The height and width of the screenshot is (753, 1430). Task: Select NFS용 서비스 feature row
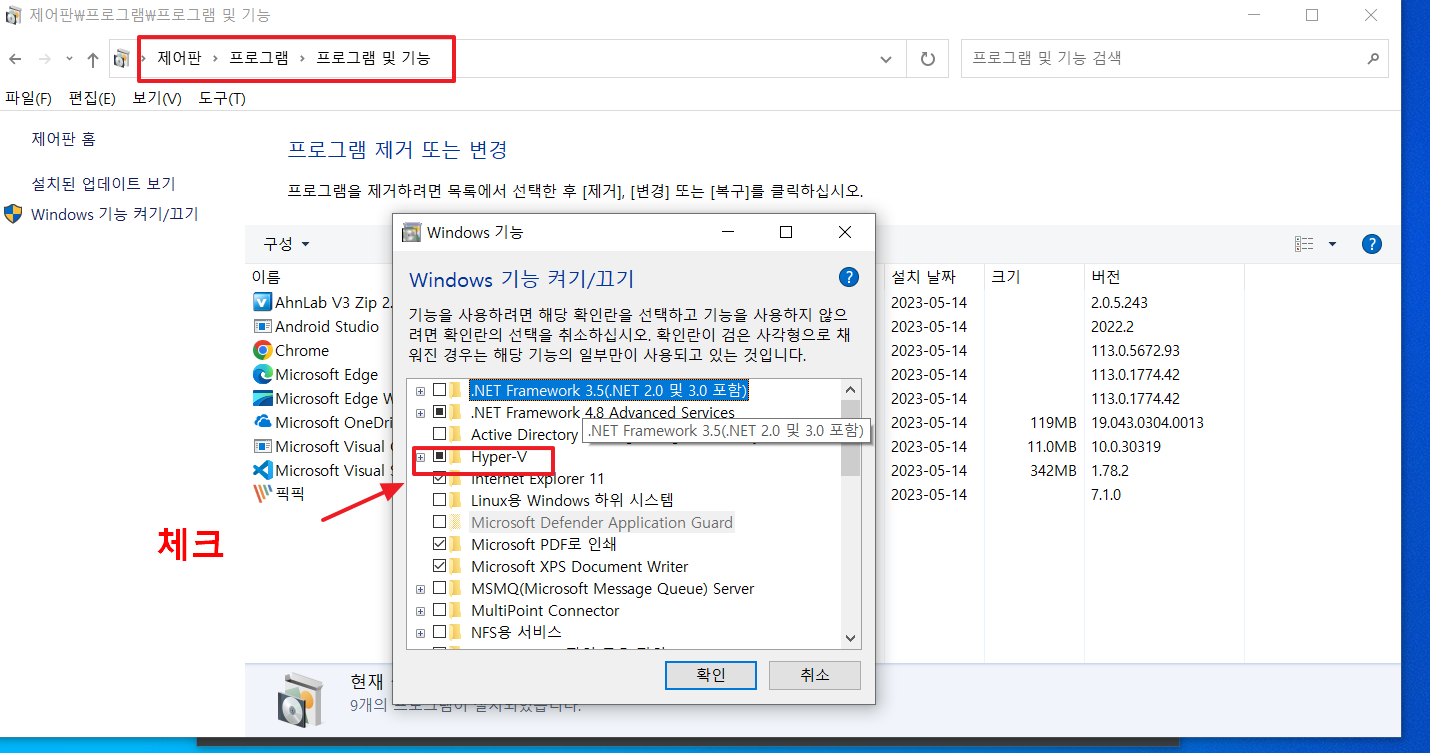coord(516,632)
